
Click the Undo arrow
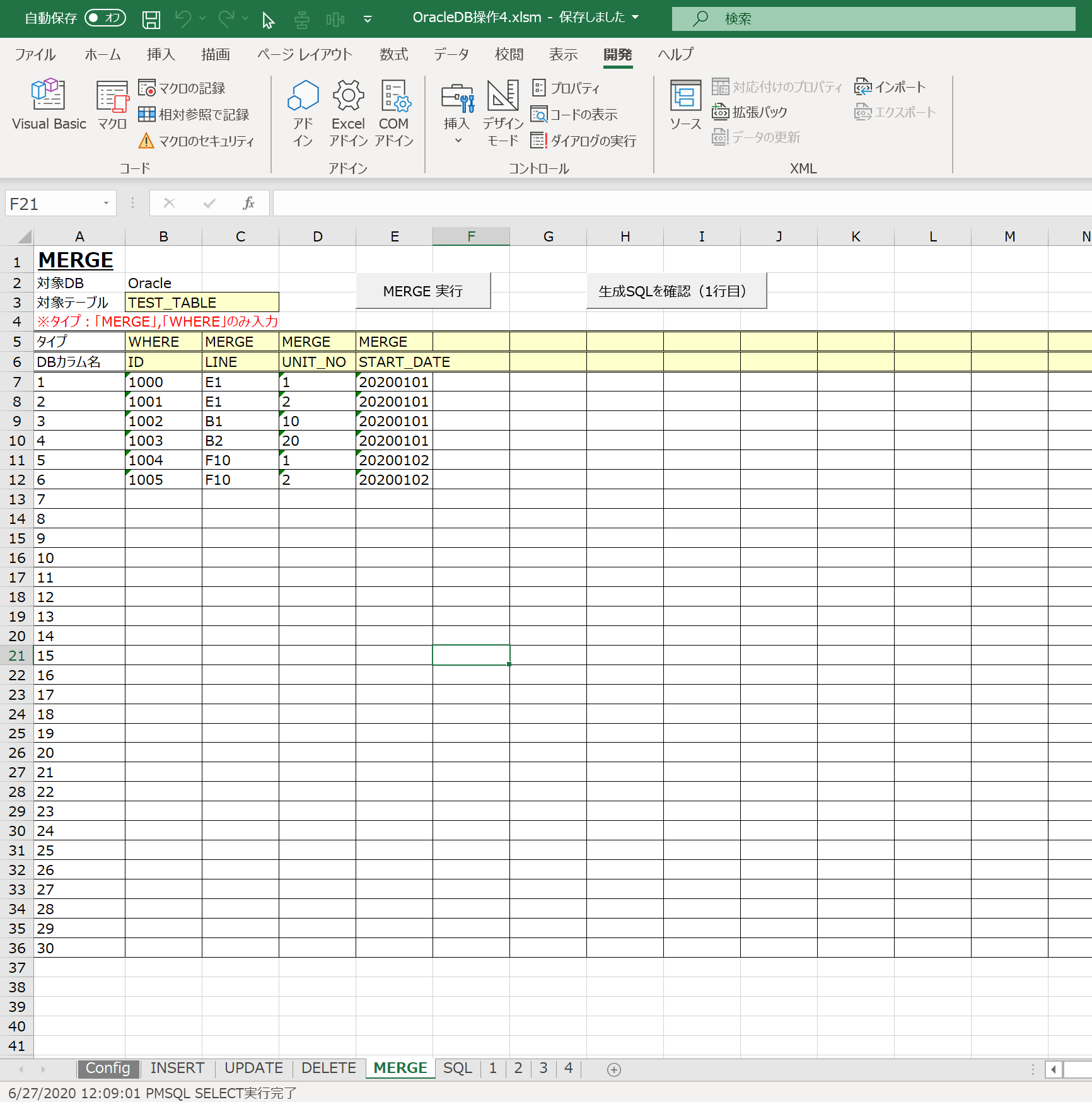pyautogui.click(x=183, y=19)
